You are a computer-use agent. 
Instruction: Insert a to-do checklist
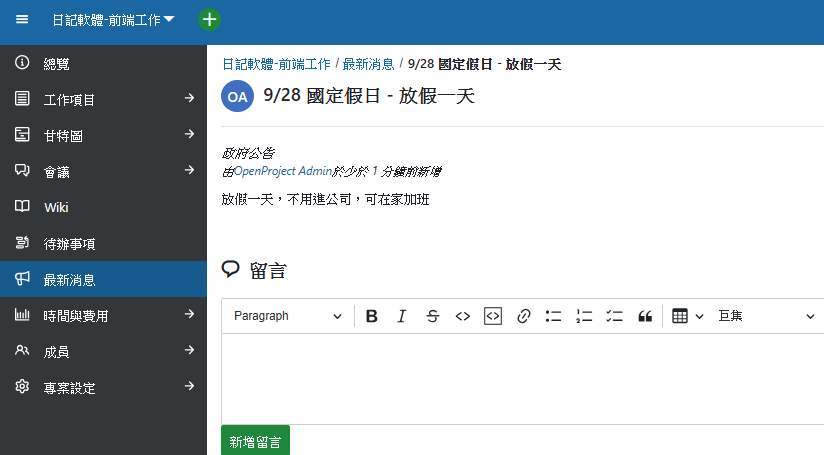[614, 316]
